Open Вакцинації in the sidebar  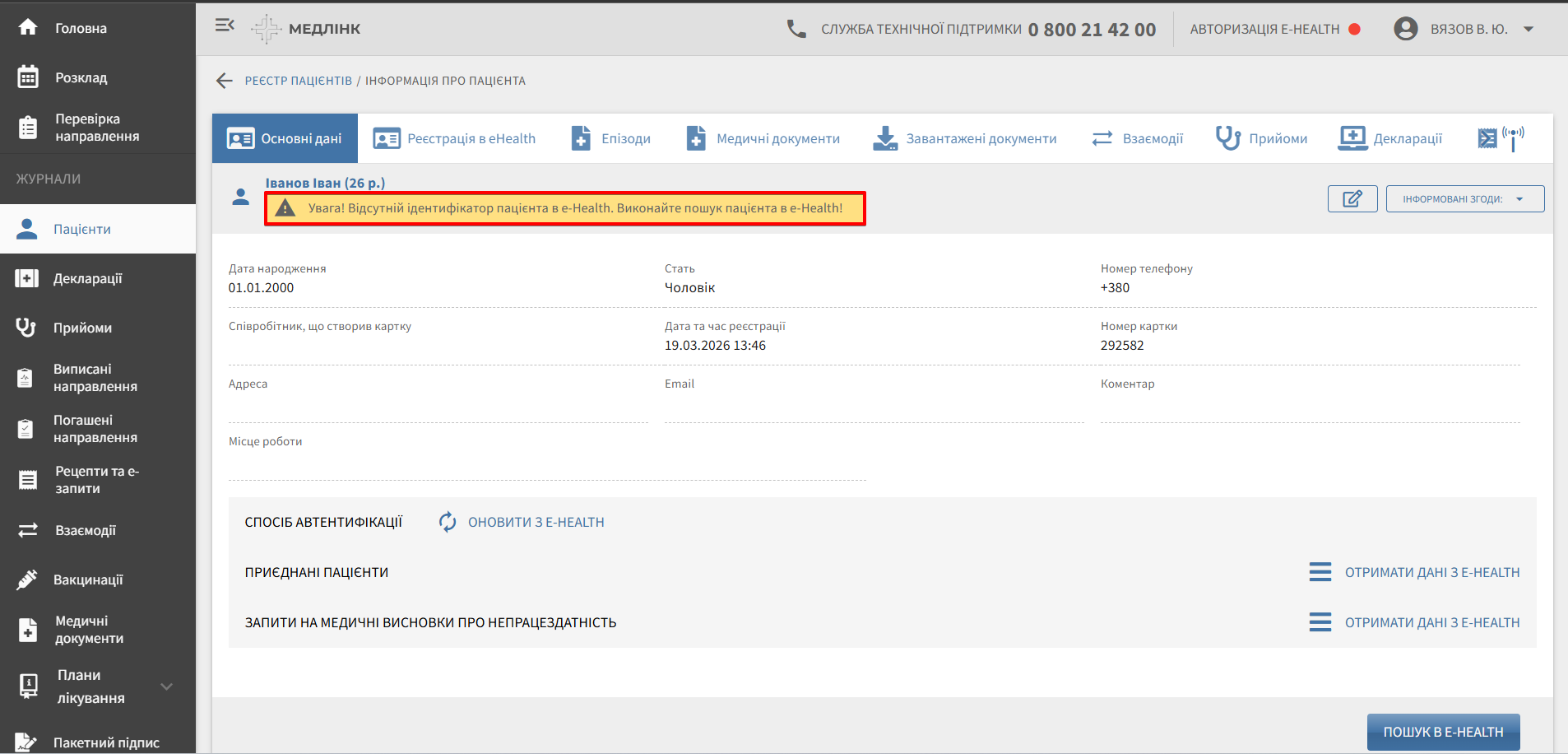pos(87,579)
